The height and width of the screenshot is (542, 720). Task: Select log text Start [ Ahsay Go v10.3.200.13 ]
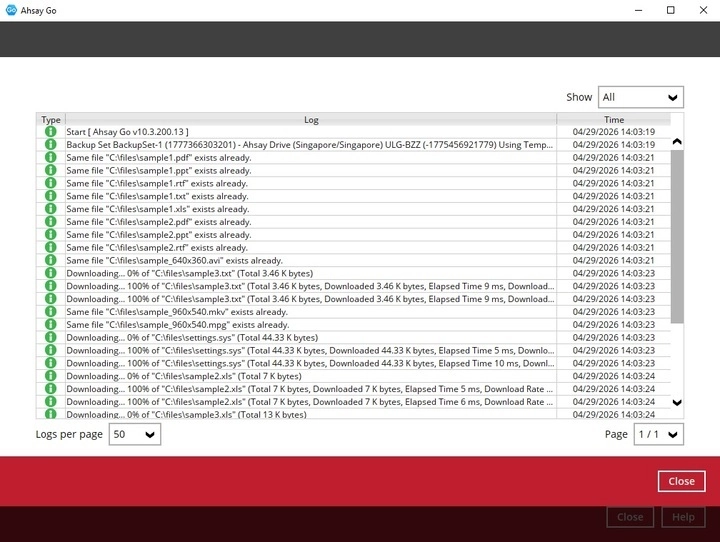click(127, 132)
